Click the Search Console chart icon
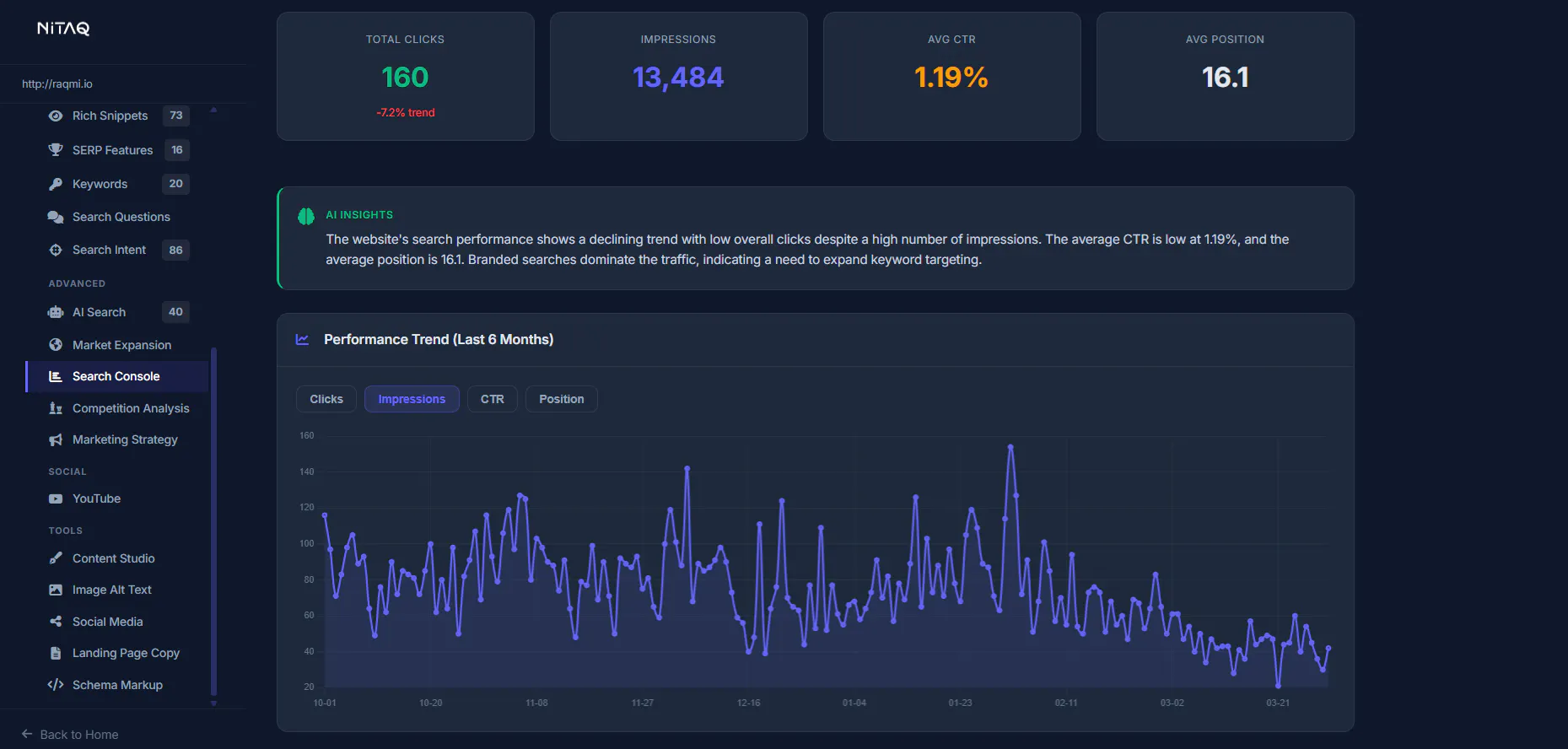1568x749 pixels. [x=56, y=376]
